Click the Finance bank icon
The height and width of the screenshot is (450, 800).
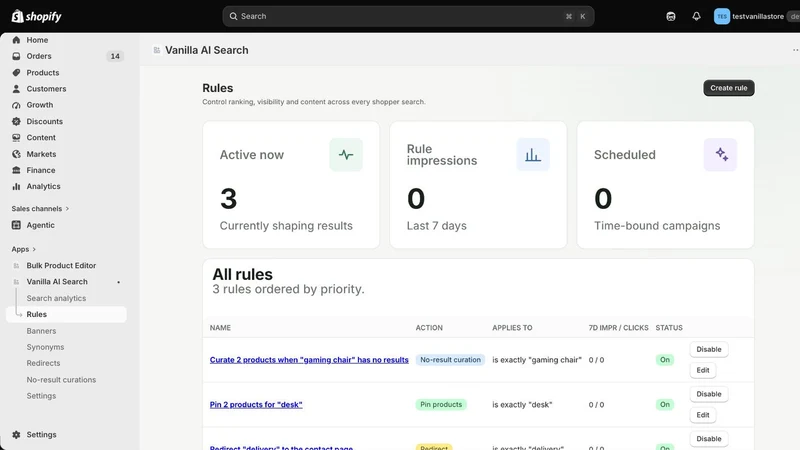(16, 170)
